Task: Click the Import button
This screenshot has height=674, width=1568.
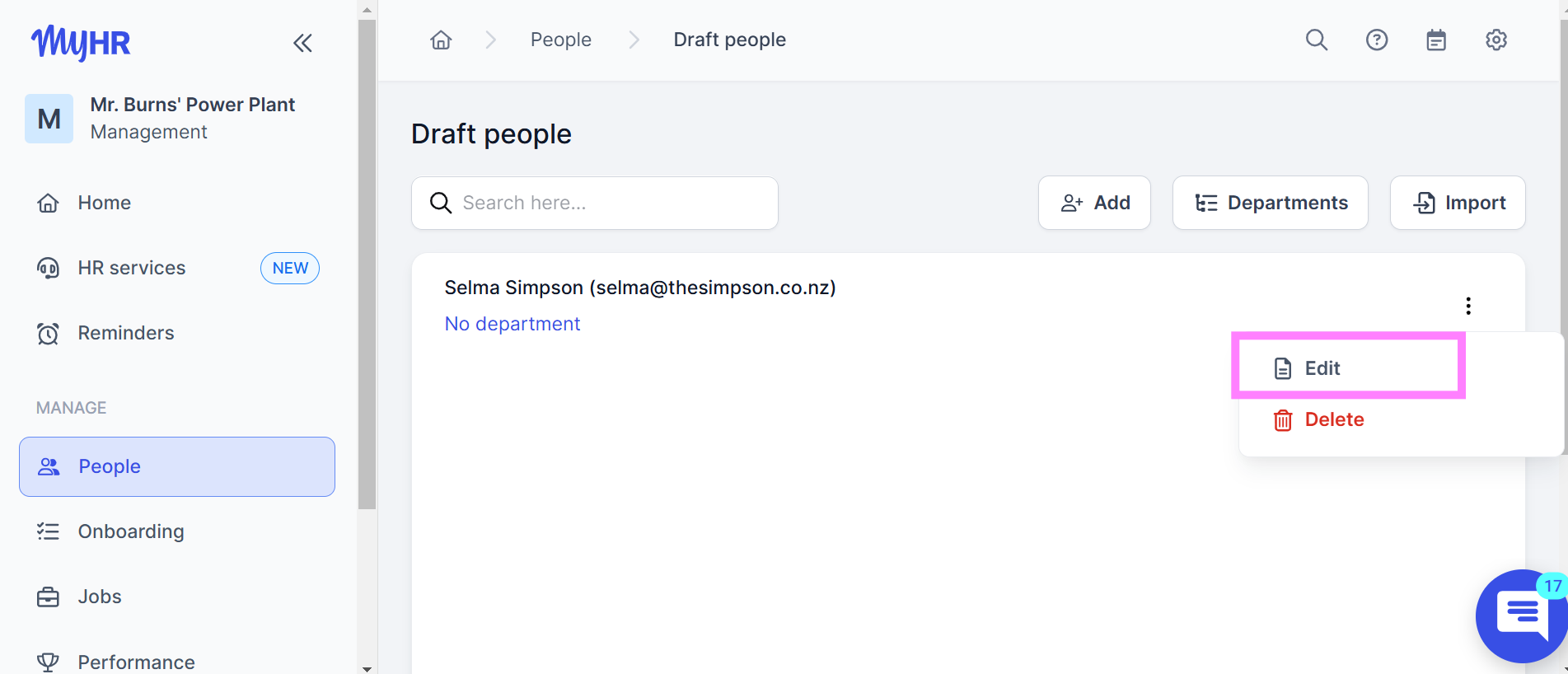Action: (1458, 203)
